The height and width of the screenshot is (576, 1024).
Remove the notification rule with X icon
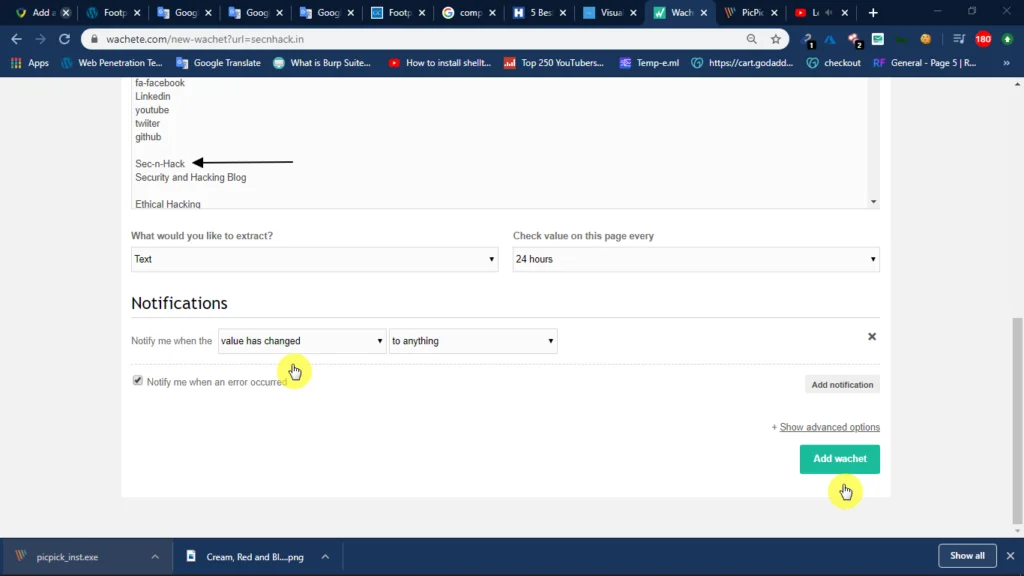872,336
